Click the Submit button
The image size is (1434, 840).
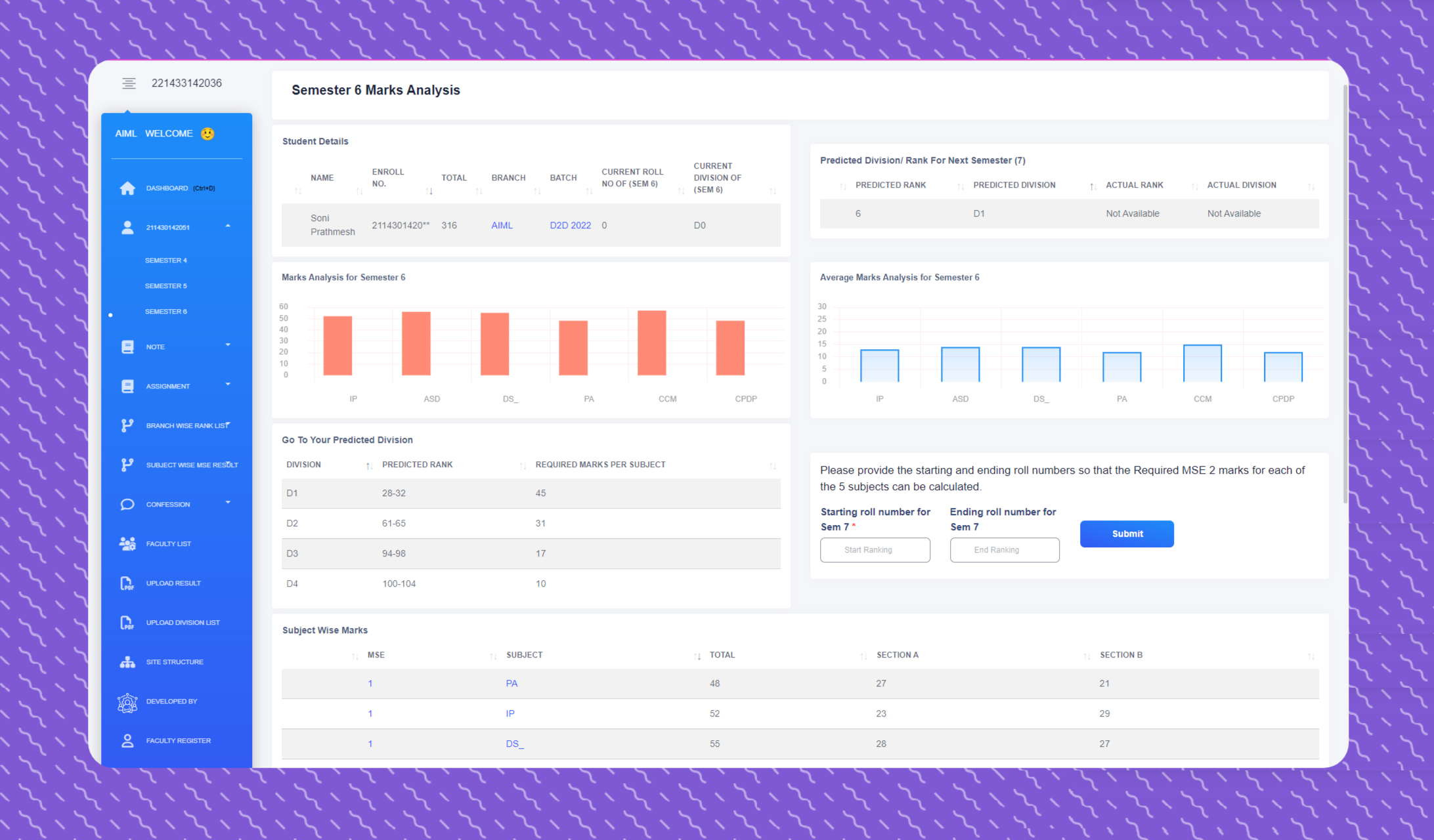point(1127,534)
